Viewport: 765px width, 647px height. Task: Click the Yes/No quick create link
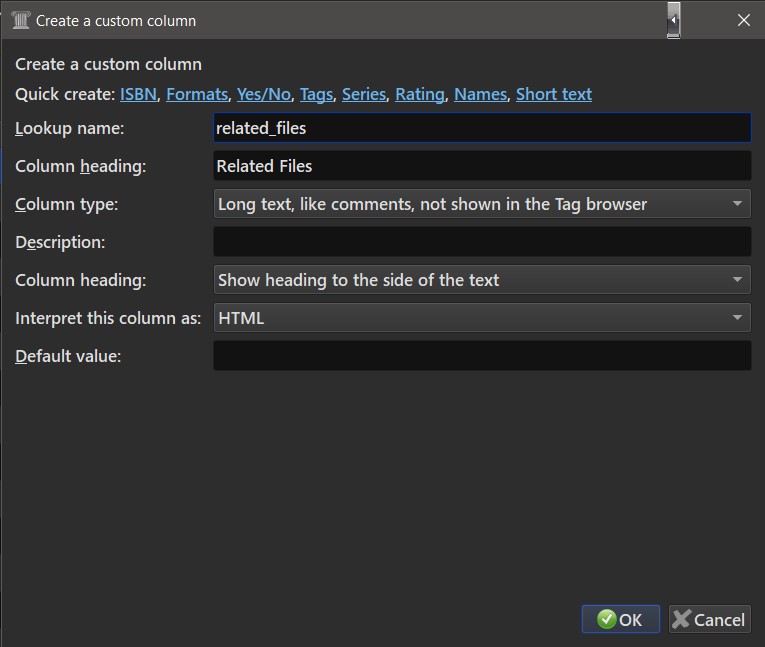(x=264, y=94)
